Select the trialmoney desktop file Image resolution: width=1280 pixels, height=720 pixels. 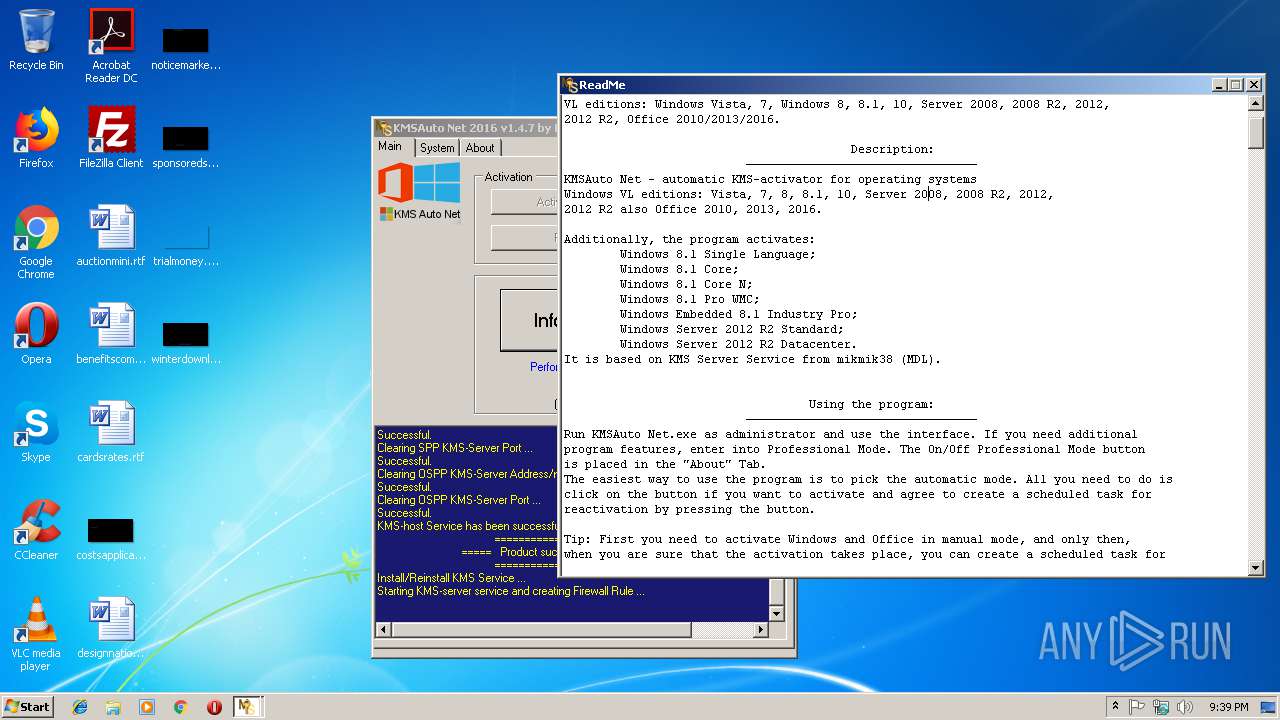[186, 244]
